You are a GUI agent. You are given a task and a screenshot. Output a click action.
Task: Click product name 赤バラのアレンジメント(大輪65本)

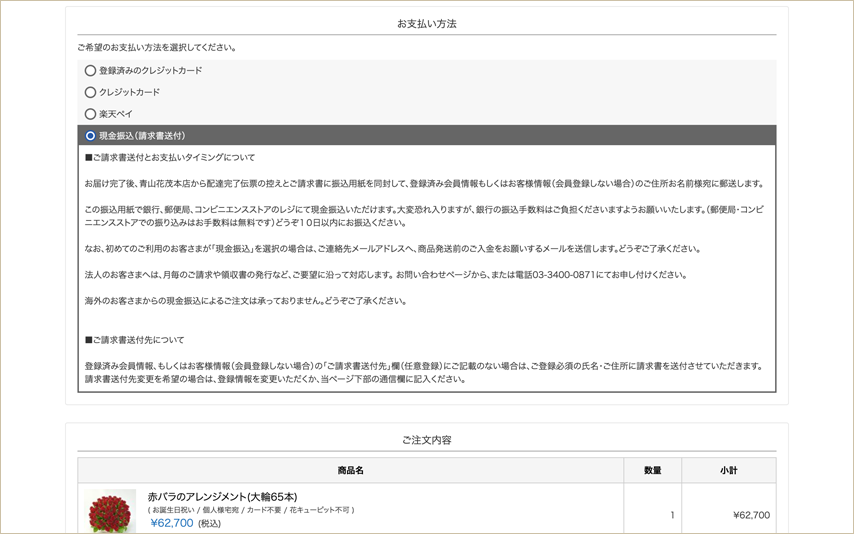pyautogui.click(x=222, y=497)
